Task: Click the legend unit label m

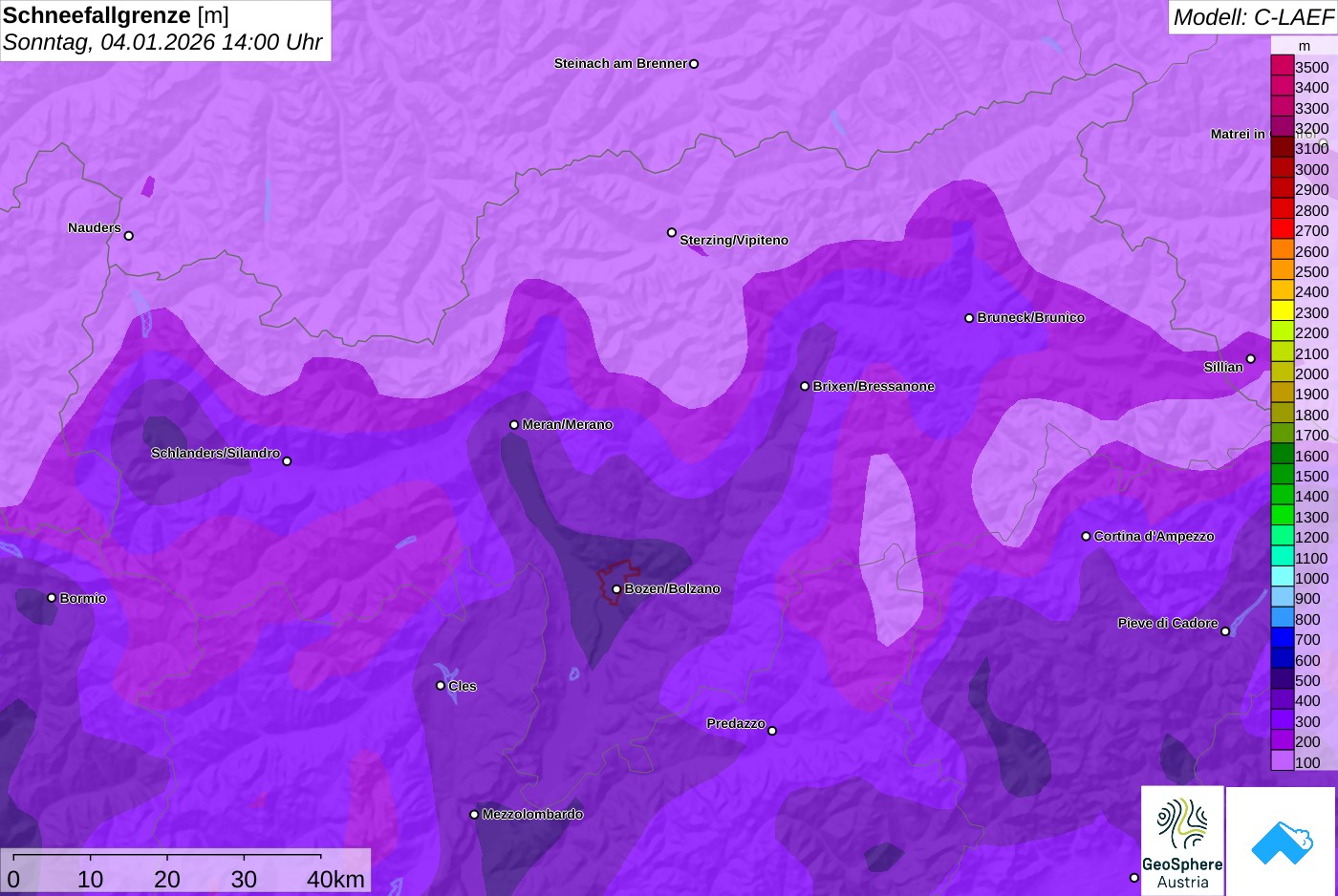Action: [1305, 46]
